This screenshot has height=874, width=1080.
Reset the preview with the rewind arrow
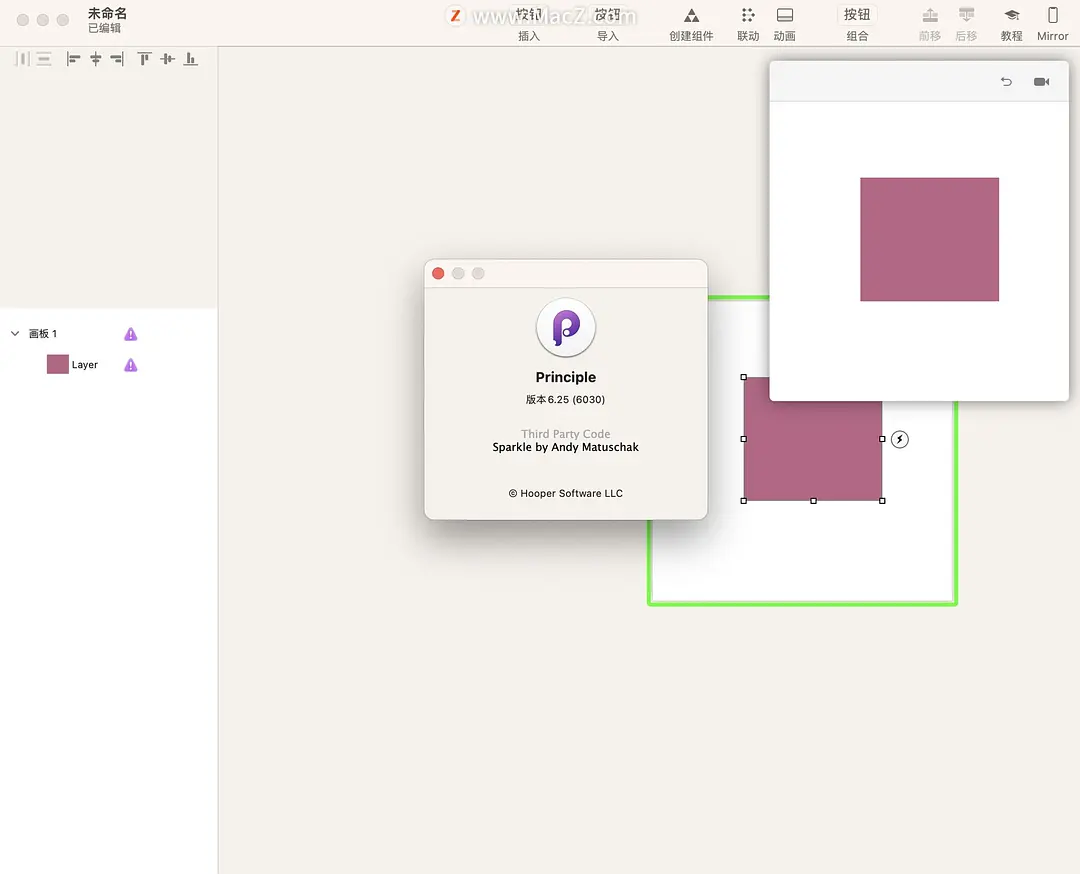click(x=1006, y=82)
